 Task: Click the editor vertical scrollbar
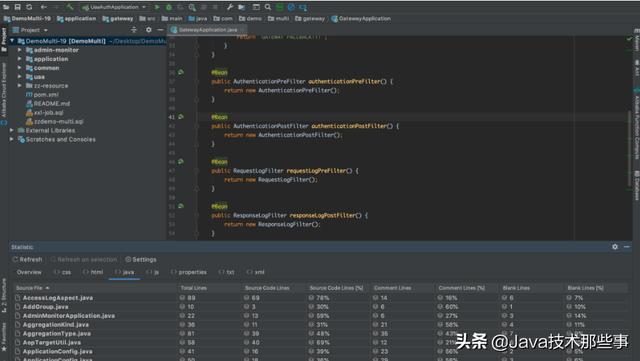629,149
